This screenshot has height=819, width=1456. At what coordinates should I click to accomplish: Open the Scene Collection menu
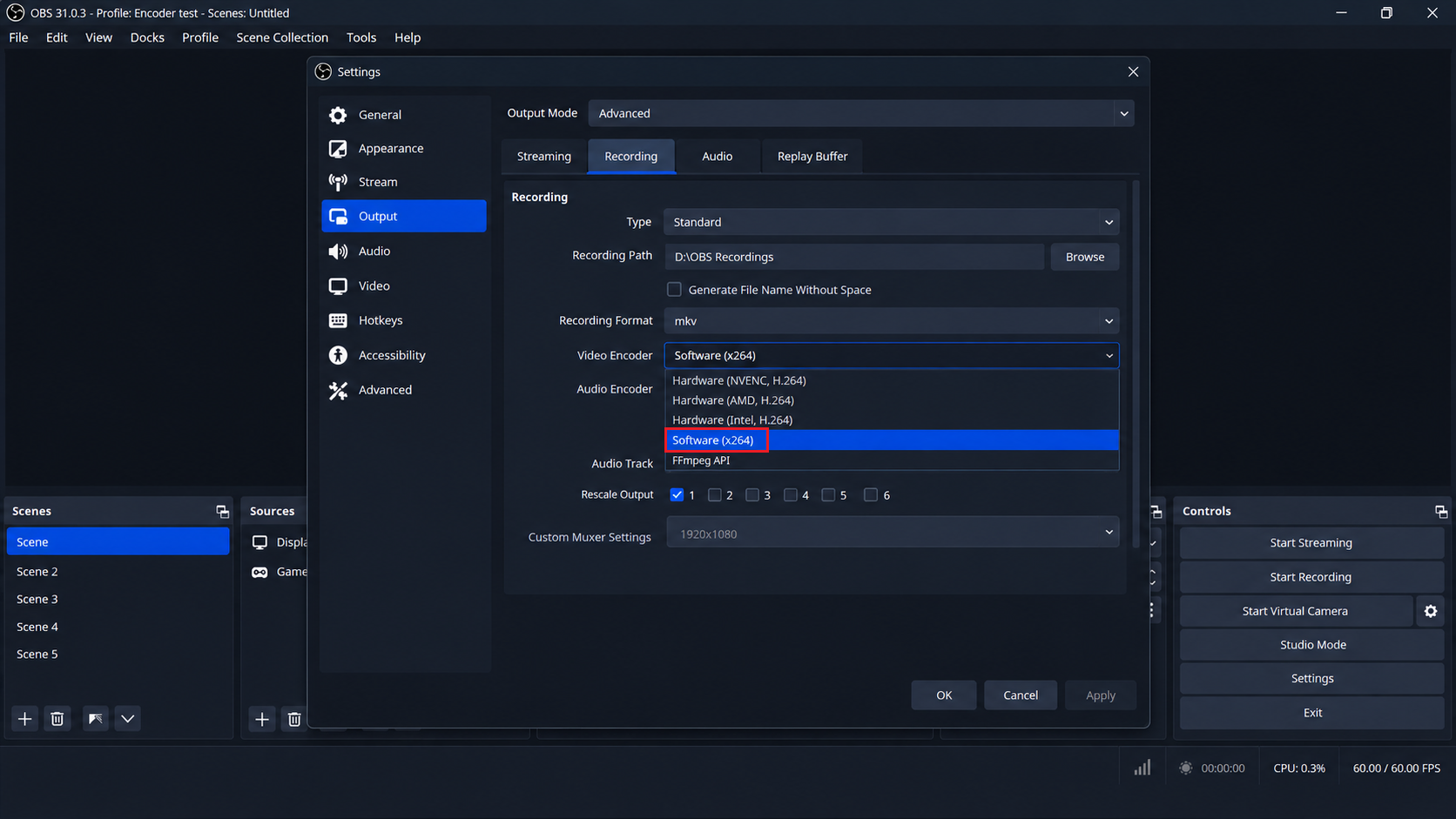point(282,37)
